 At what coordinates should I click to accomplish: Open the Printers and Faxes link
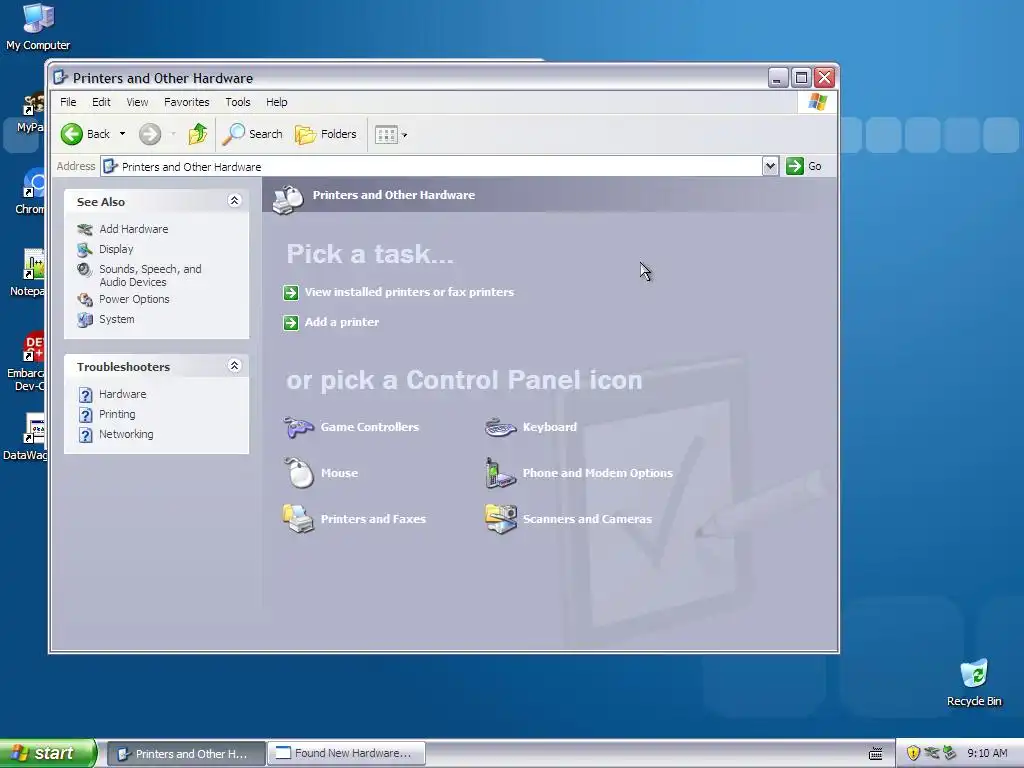coord(373,519)
